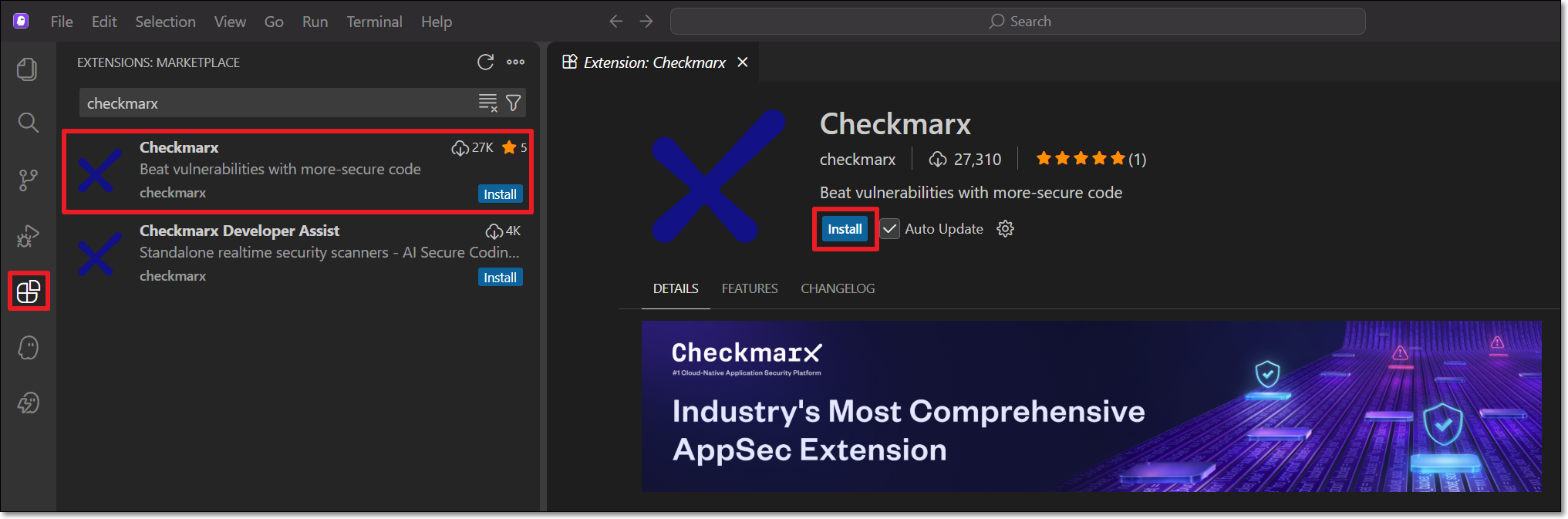
Task: Go back with the left arrow
Action: tap(615, 22)
